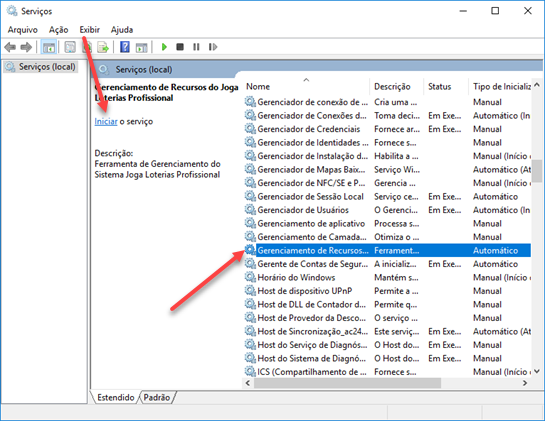Click the Iniciar service link

point(106,122)
